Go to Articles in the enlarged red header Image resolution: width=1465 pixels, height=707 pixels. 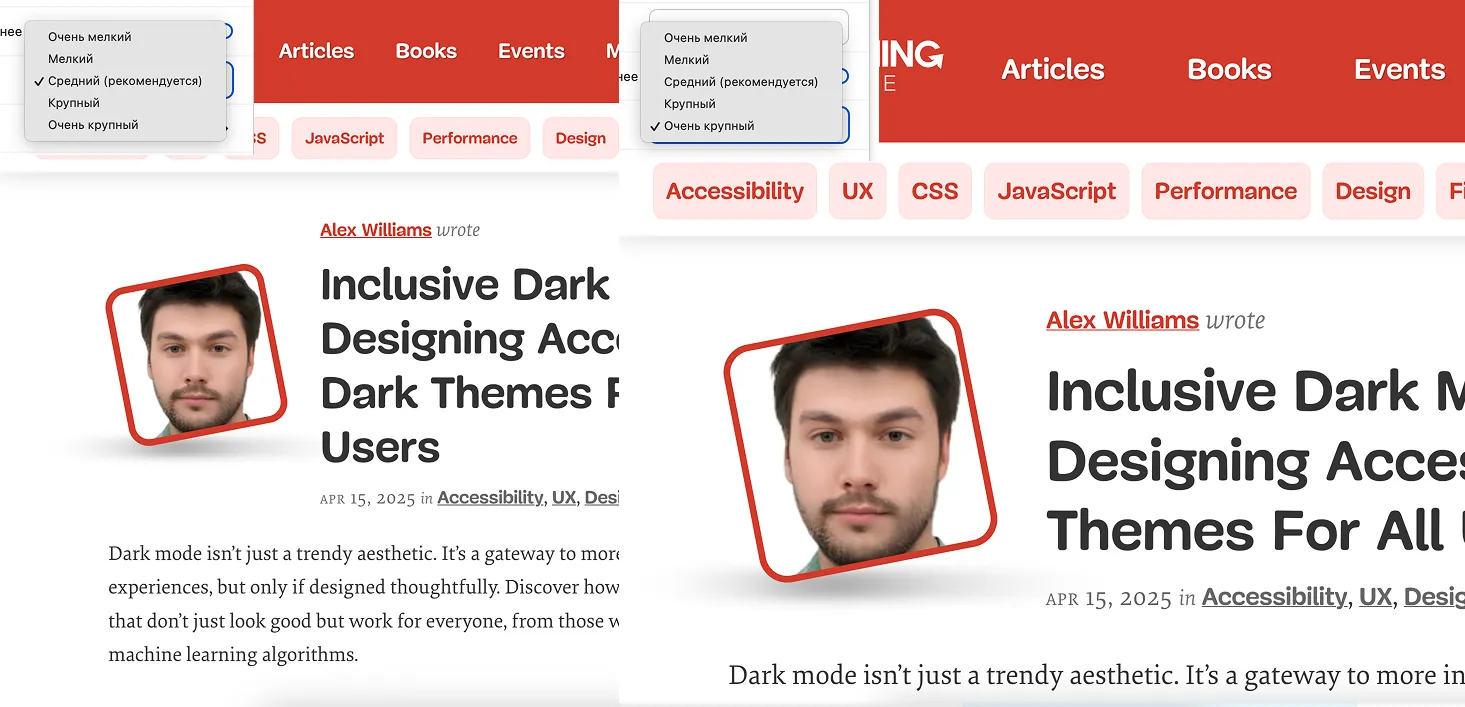(1053, 70)
